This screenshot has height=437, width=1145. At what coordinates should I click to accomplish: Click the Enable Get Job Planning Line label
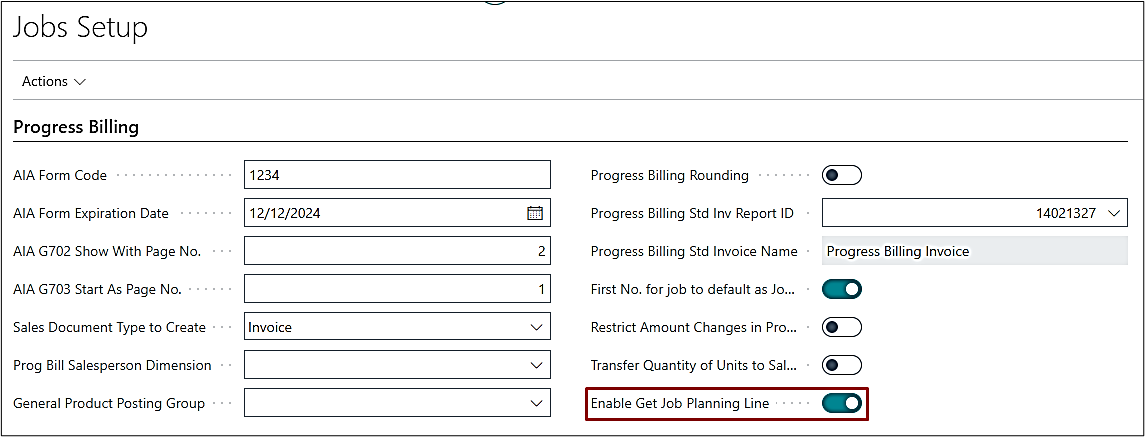click(680, 404)
